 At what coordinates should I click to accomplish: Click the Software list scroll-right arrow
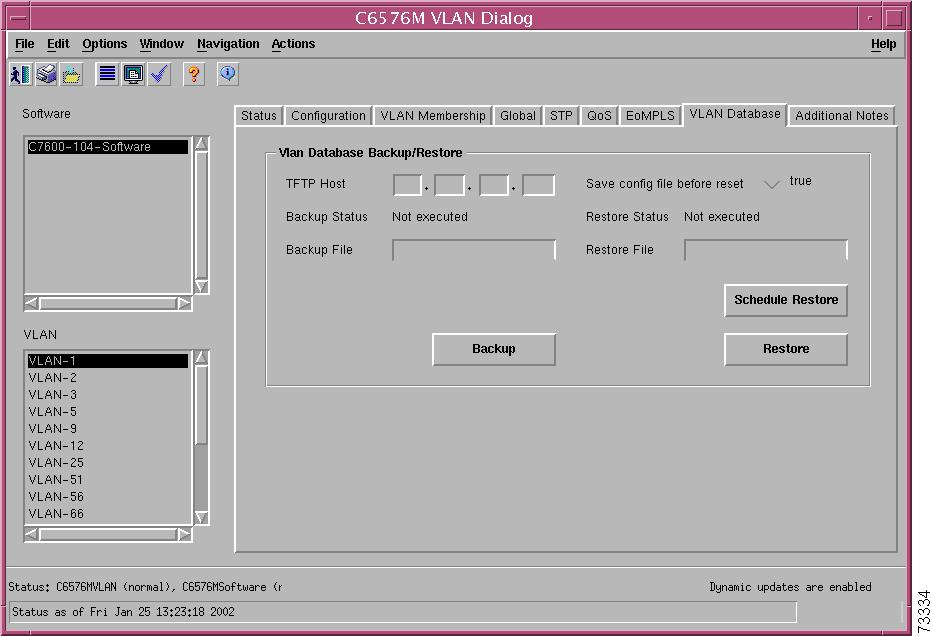point(184,303)
